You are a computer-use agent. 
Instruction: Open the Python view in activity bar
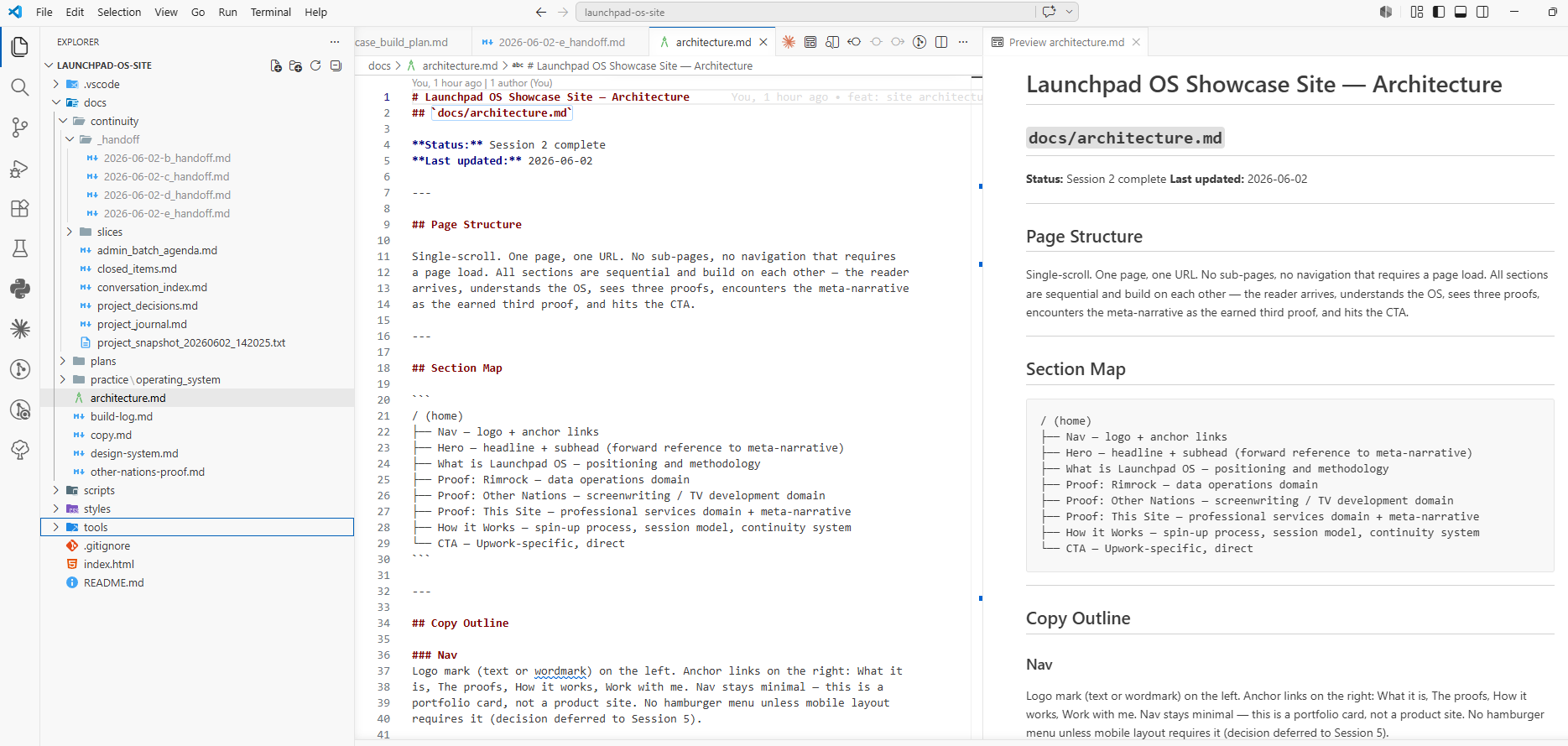(x=20, y=289)
